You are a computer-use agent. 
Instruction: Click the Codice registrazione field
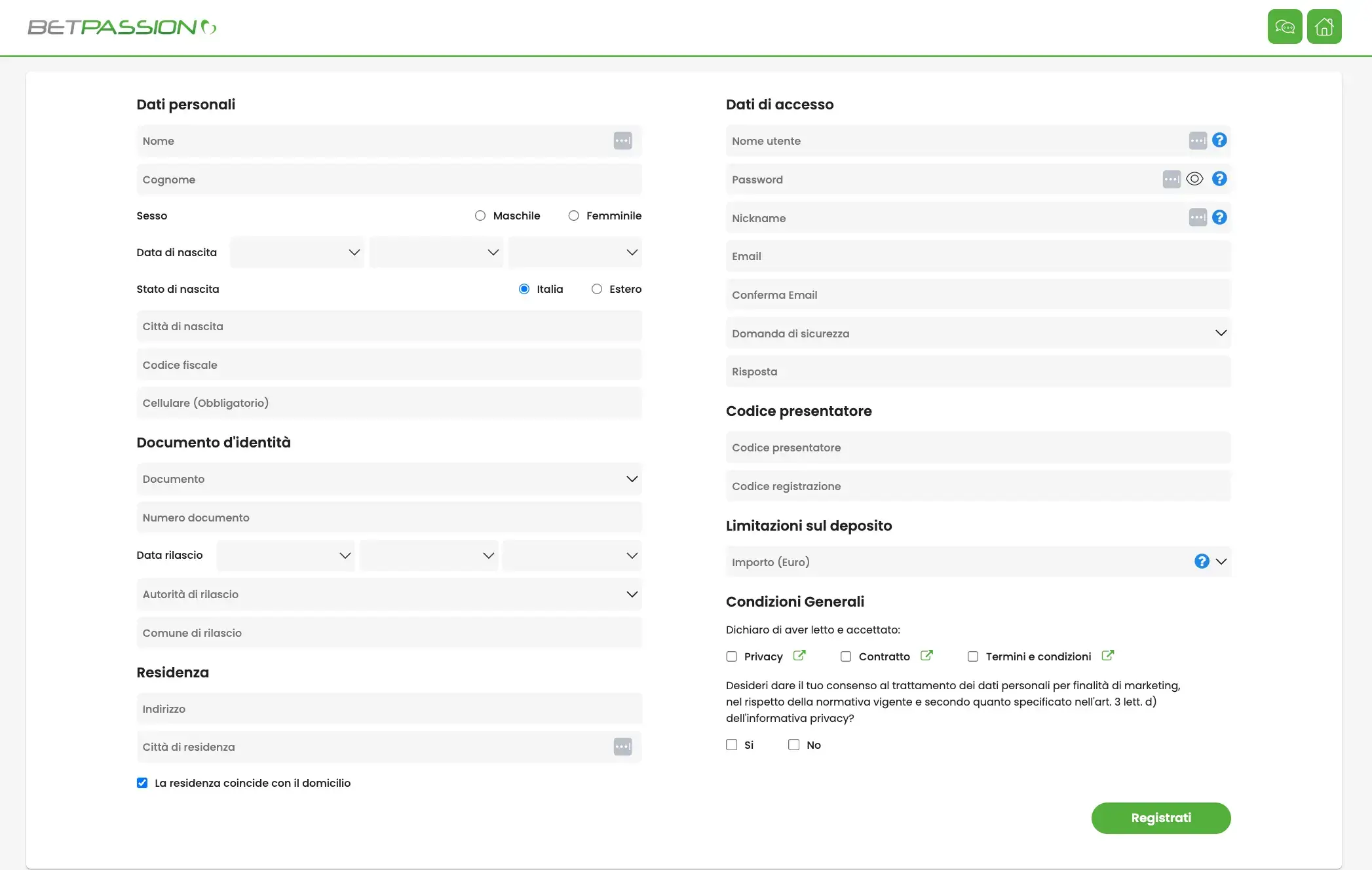[x=978, y=486]
